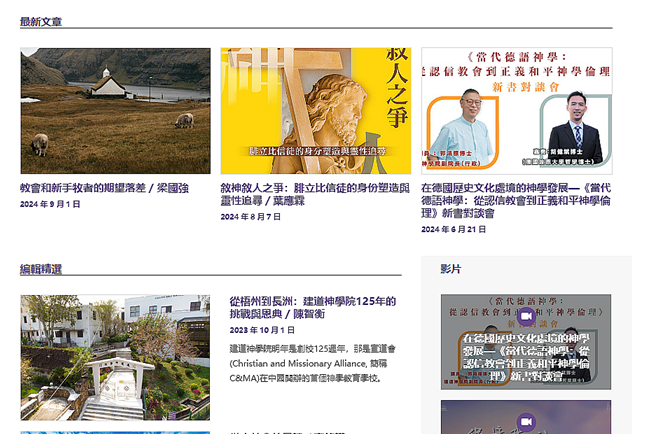Play the video titled 在德國歷史文化處境的神學發展

(x=526, y=342)
